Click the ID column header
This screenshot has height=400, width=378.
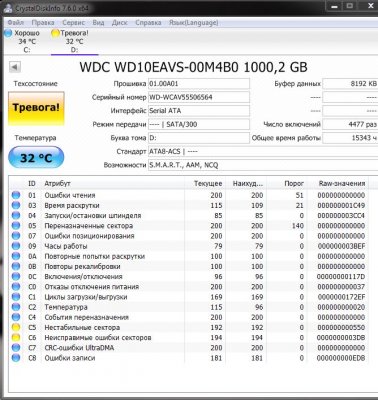32,184
